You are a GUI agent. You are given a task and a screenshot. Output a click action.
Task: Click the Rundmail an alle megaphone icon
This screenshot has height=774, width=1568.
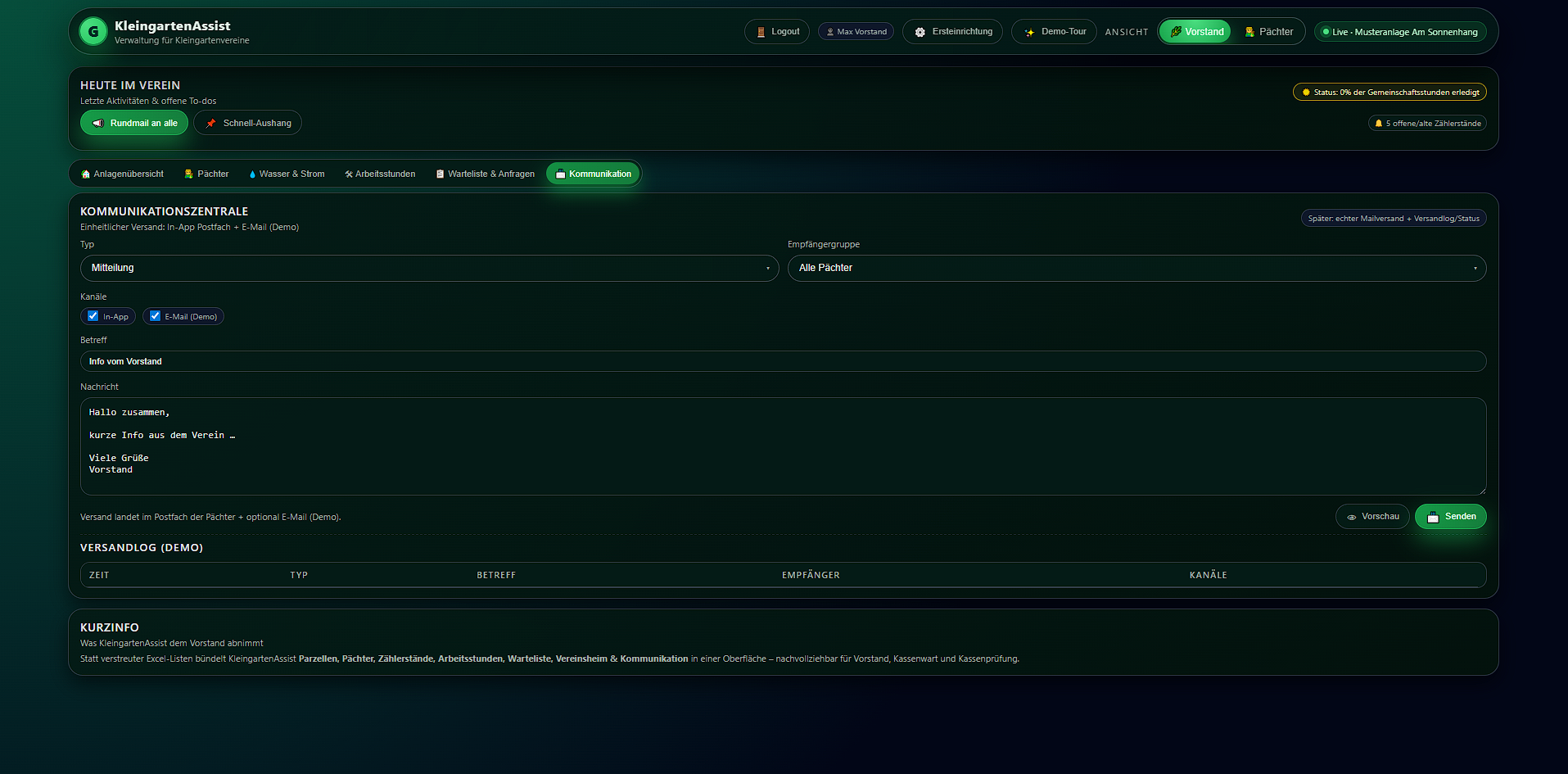click(98, 123)
